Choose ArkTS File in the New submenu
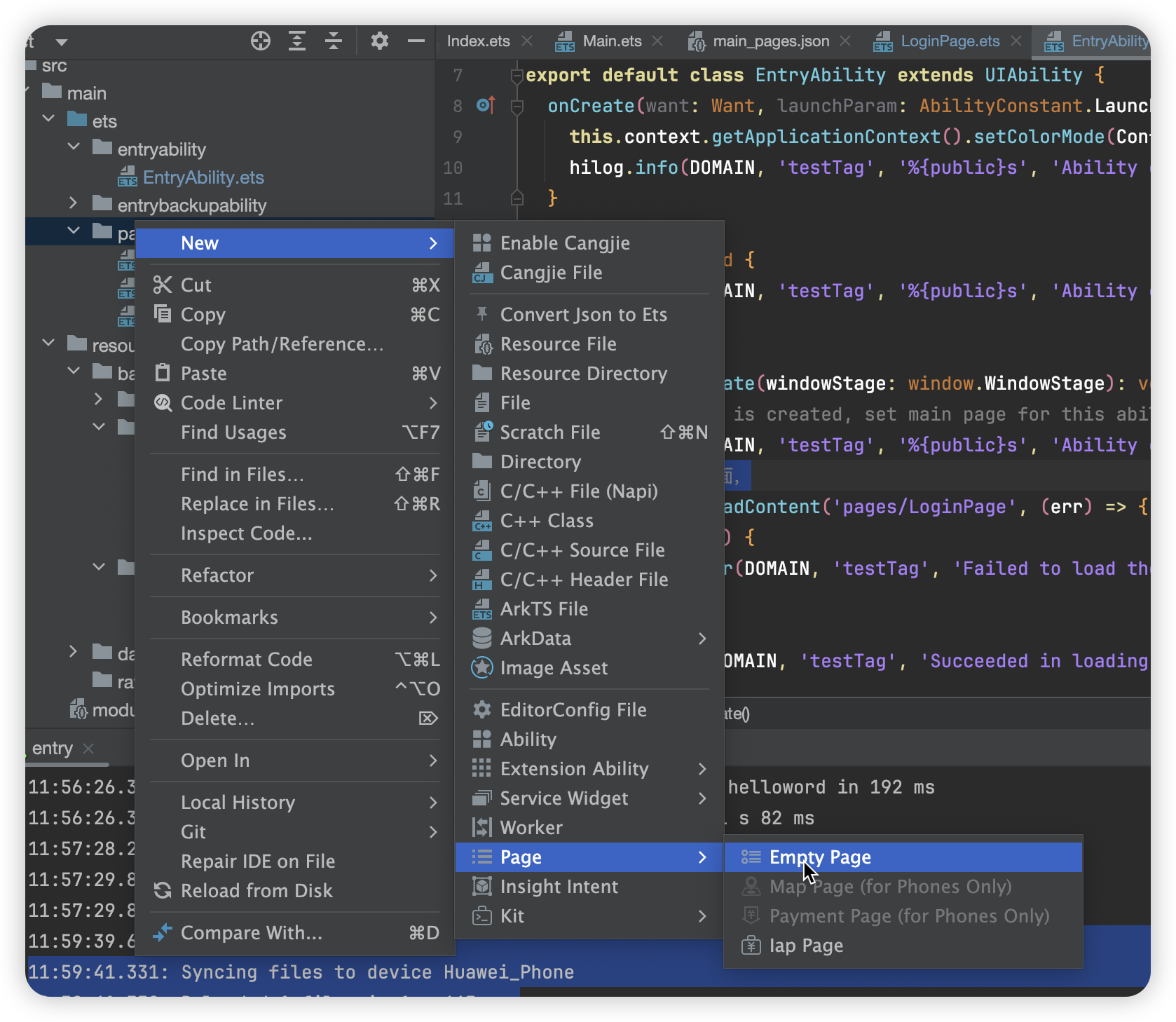 544,609
